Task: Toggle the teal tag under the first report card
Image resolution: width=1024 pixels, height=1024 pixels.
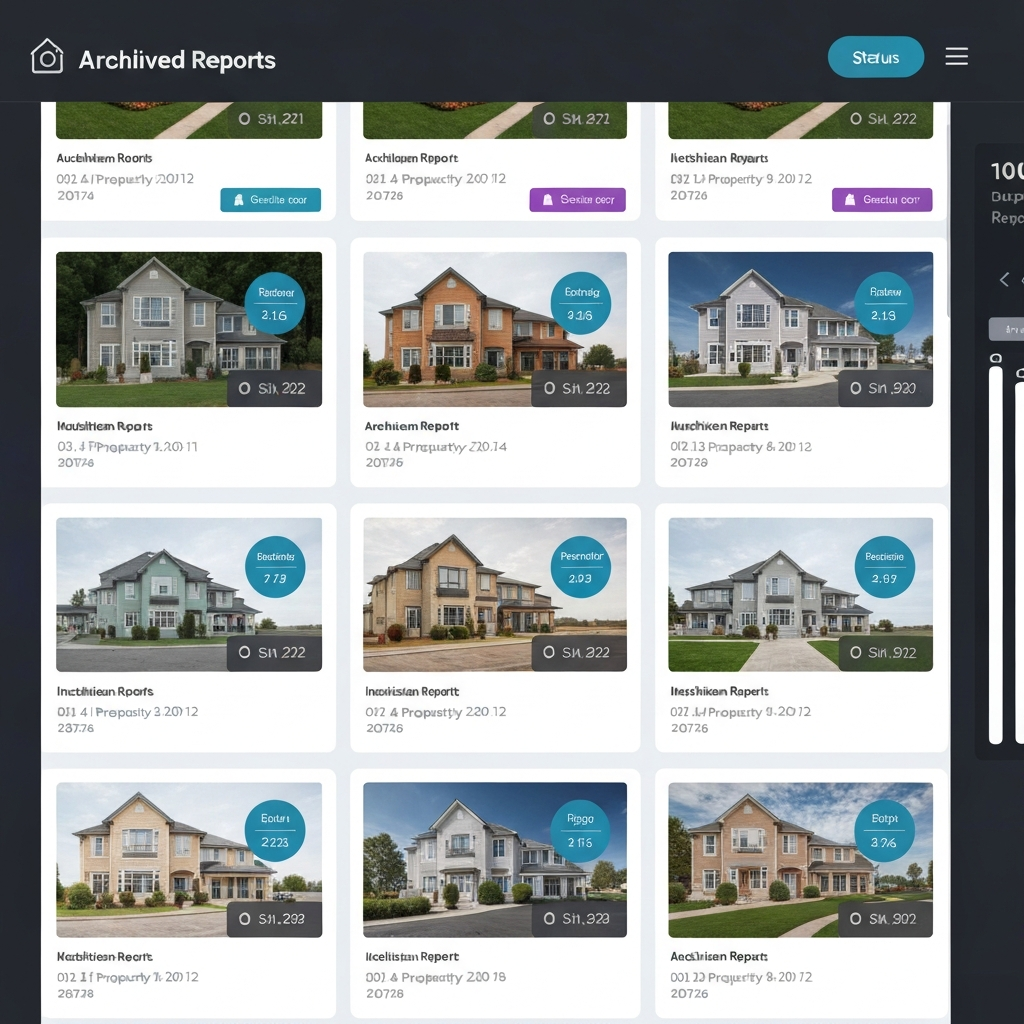Action: pos(270,200)
